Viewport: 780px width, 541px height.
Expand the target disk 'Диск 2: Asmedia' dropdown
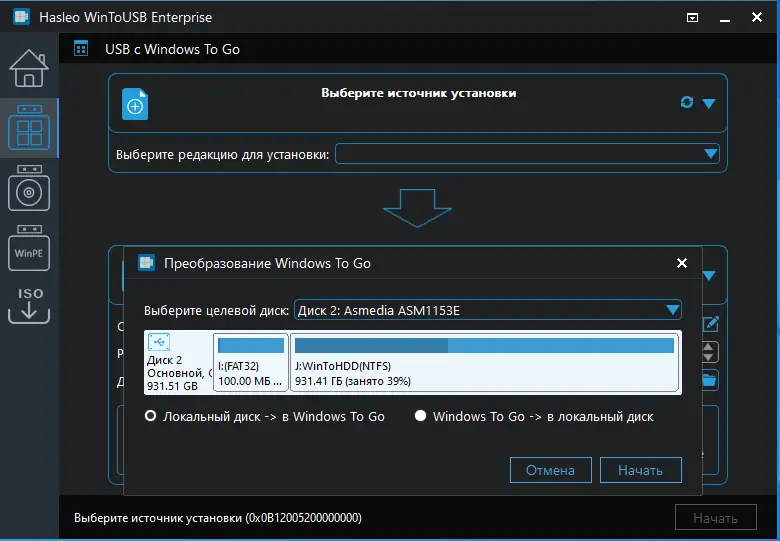click(x=673, y=310)
